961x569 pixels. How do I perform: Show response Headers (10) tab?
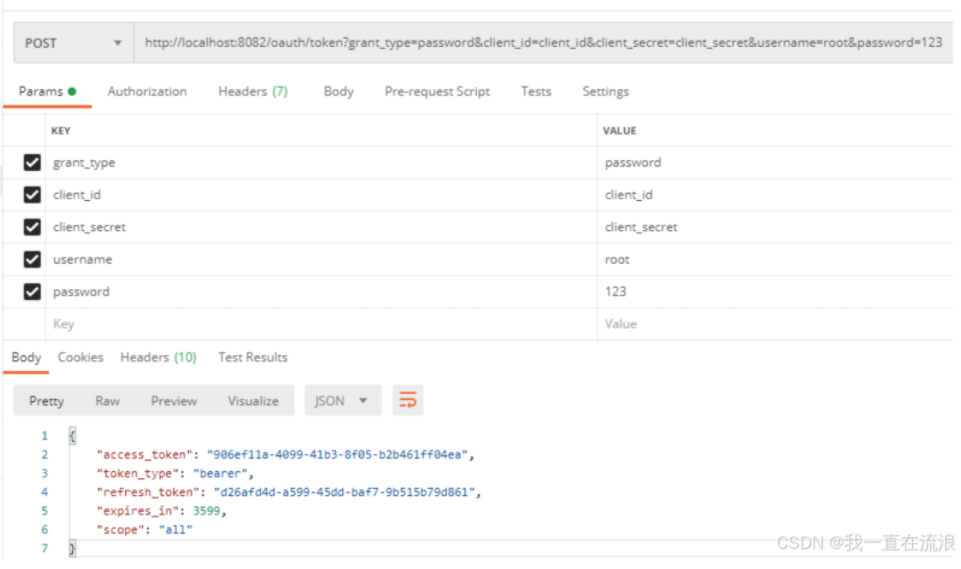click(x=158, y=357)
